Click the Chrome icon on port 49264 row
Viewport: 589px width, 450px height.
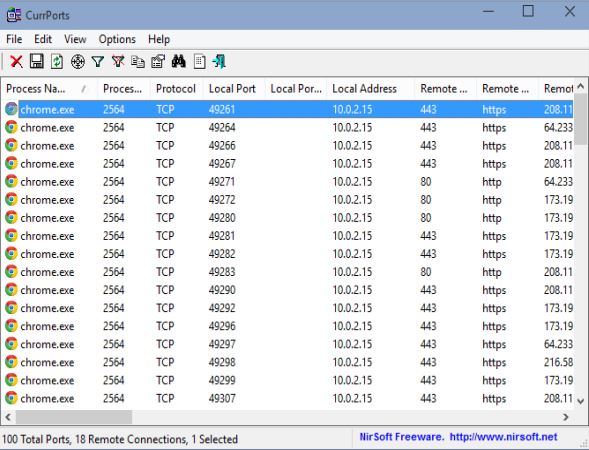click(x=11, y=127)
